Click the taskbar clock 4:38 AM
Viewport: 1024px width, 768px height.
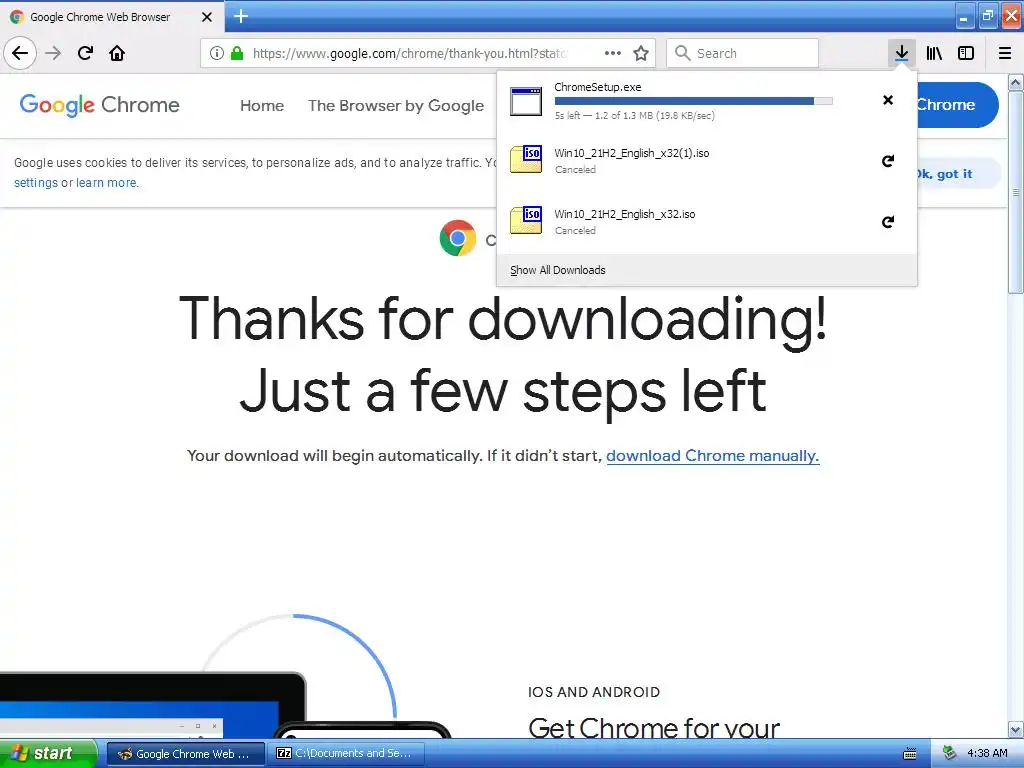coord(987,754)
